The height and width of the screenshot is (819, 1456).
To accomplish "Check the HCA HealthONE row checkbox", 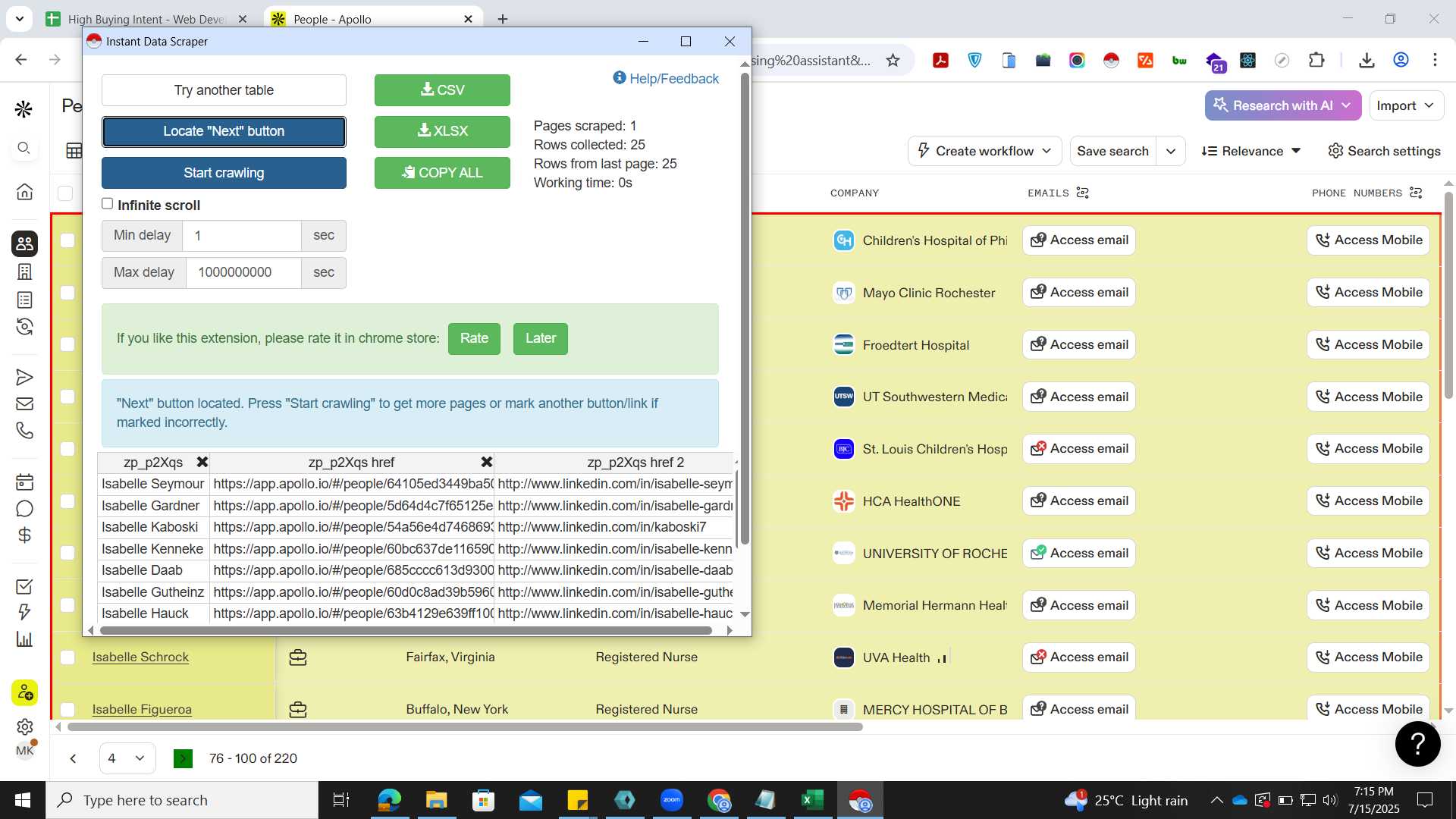I will coord(67,501).
